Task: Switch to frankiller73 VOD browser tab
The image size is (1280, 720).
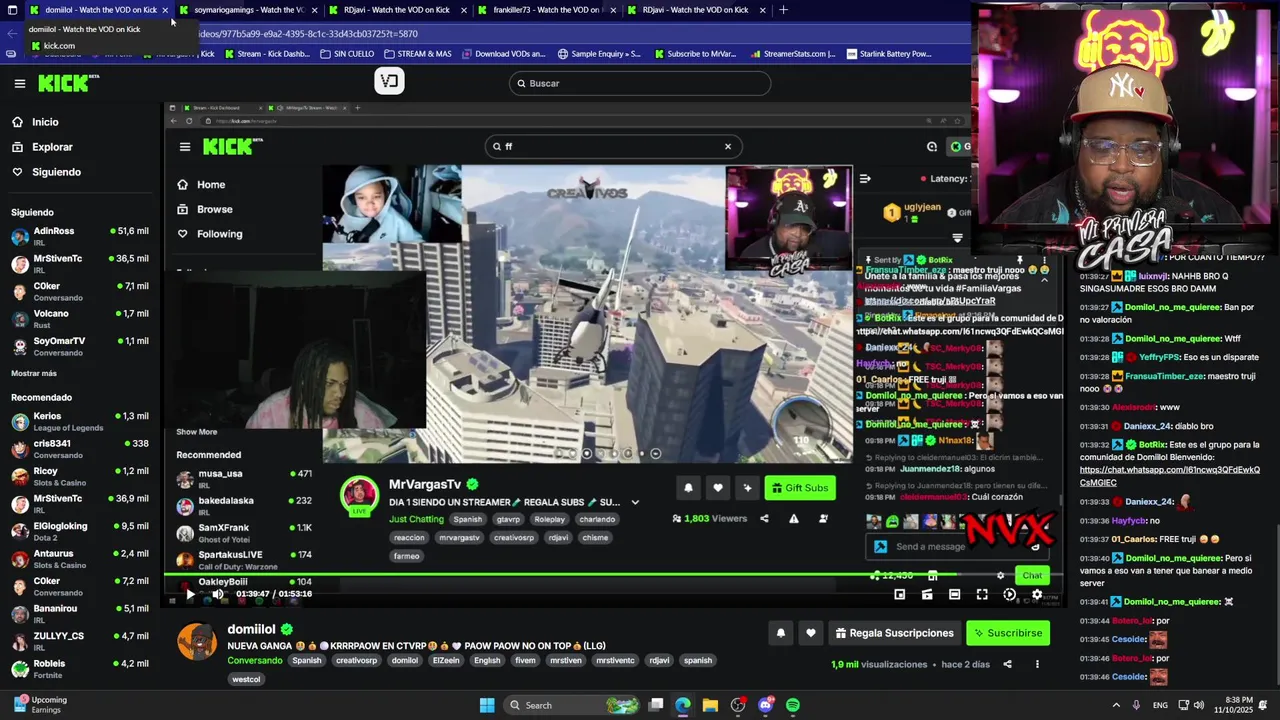Action: click(x=547, y=10)
